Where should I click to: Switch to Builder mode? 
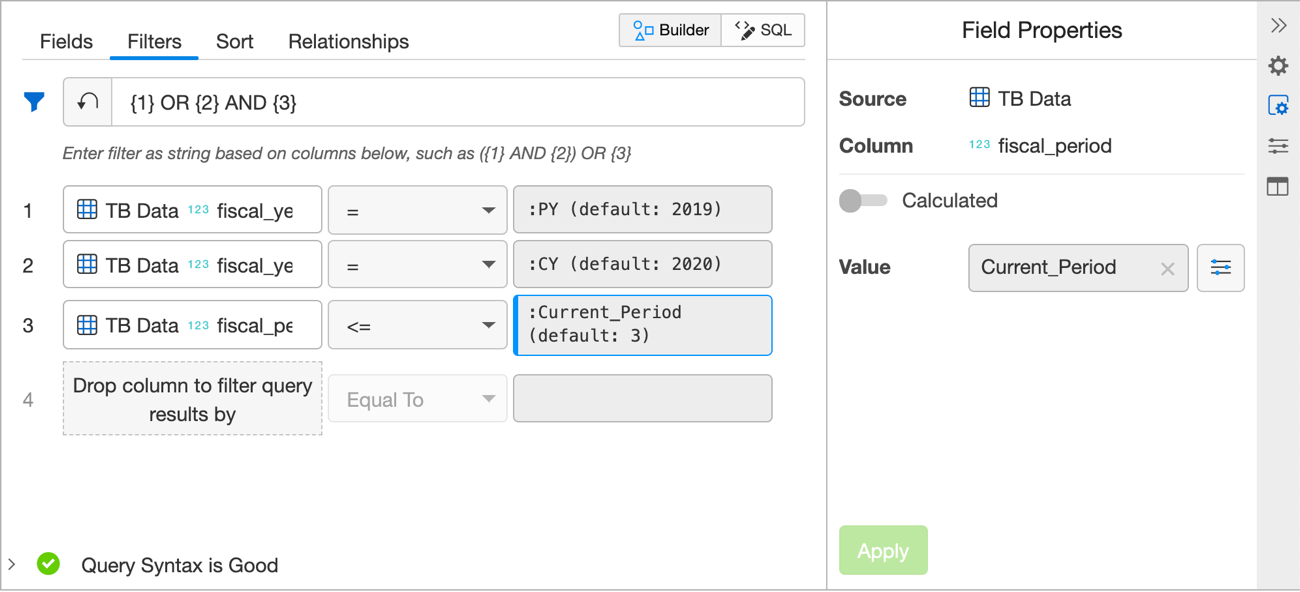pos(670,30)
